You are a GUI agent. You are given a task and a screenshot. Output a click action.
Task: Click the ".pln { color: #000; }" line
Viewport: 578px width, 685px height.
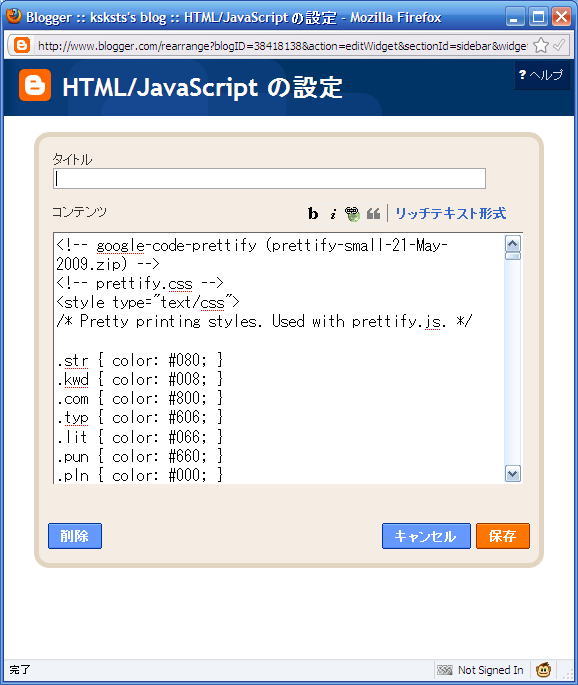tap(140, 475)
